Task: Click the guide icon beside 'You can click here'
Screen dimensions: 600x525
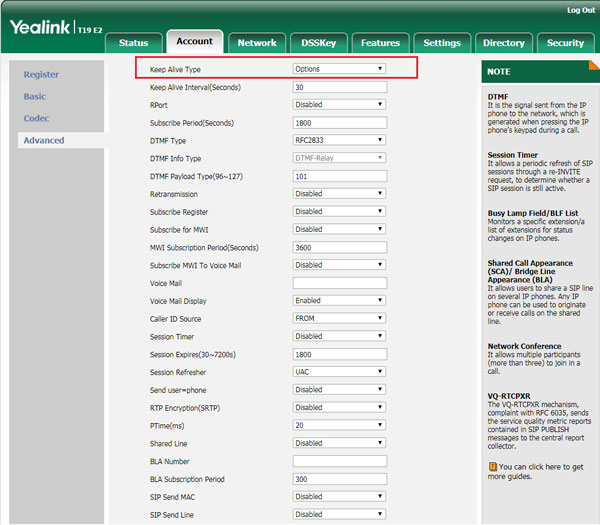Action: click(x=492, y=466)
